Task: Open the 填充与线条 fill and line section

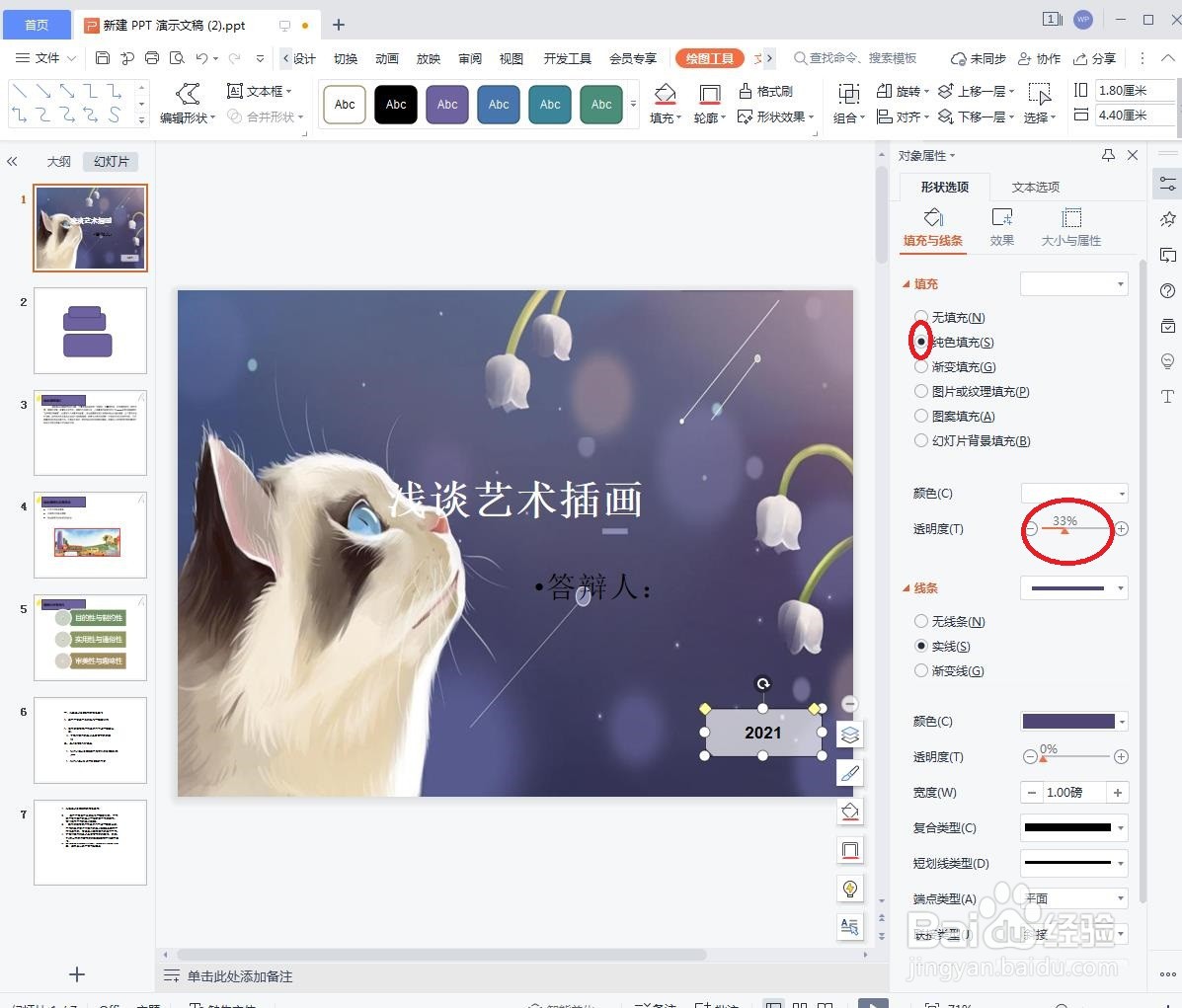Action: [932, 228]
